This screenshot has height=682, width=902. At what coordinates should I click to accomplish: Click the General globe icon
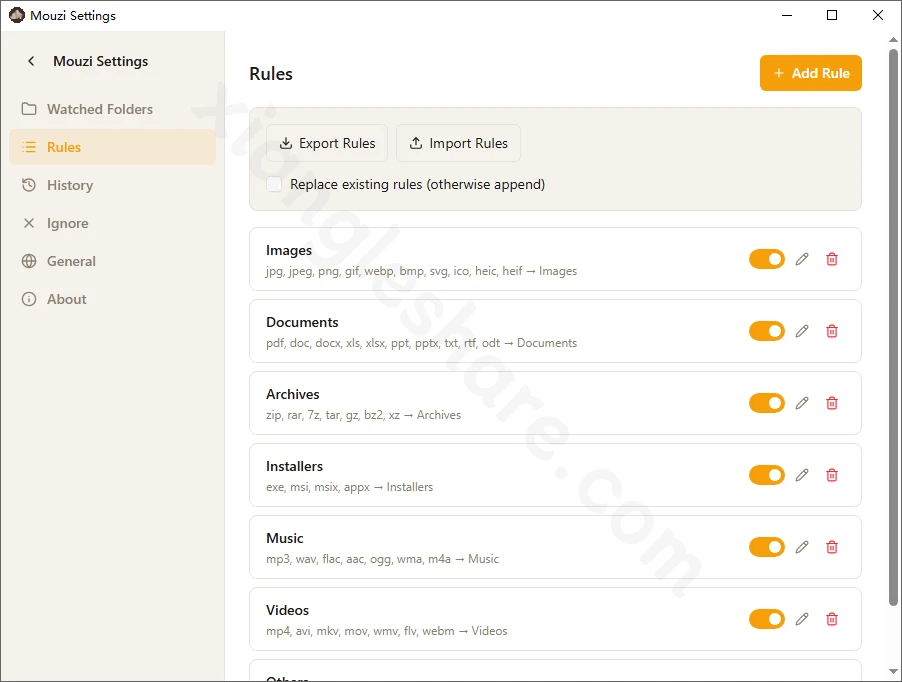pyautogui.click(x=29, y=261)
